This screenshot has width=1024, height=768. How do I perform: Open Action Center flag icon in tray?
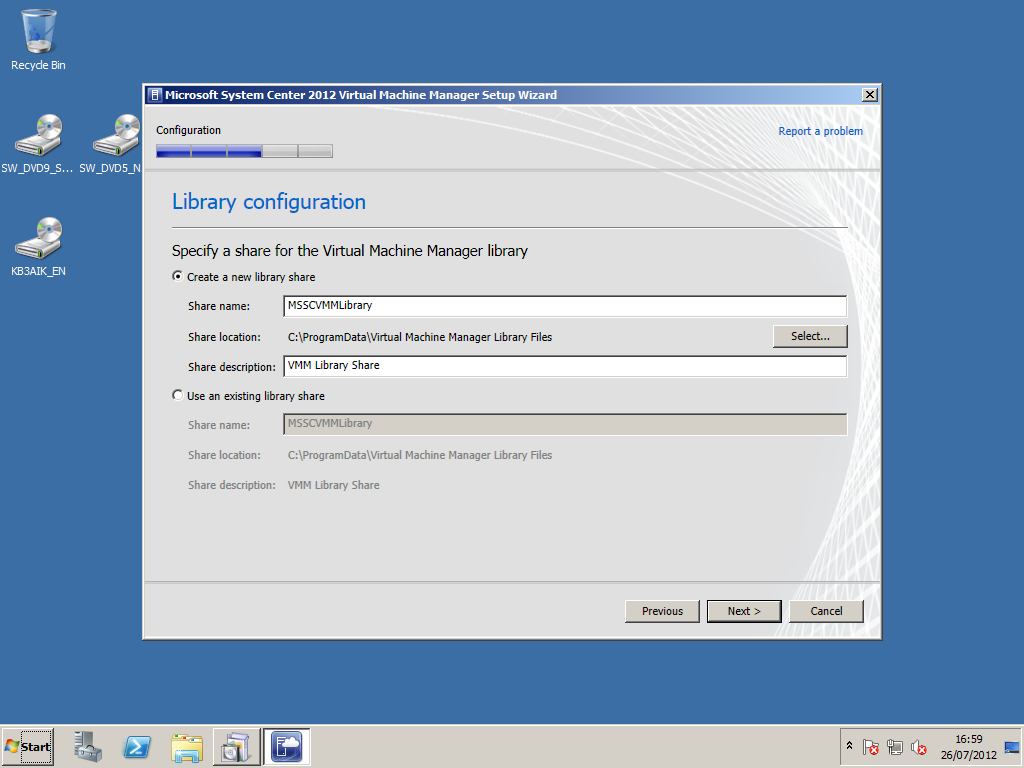coord(871,746)
